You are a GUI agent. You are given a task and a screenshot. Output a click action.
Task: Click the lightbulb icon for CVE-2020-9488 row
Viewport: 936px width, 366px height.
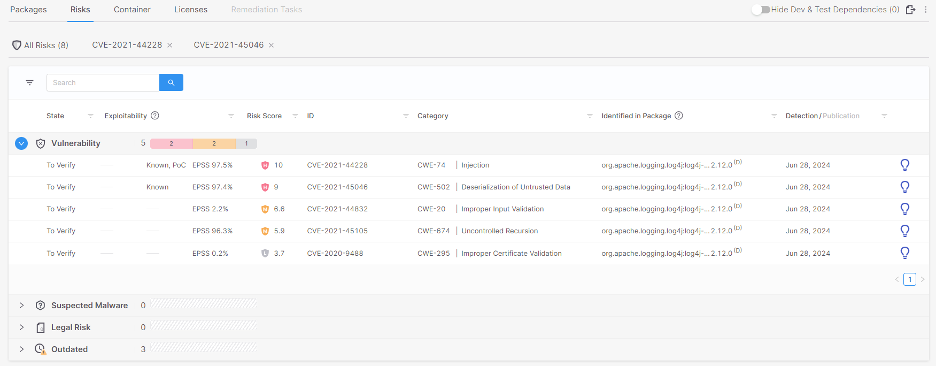[x=904, y=253]
